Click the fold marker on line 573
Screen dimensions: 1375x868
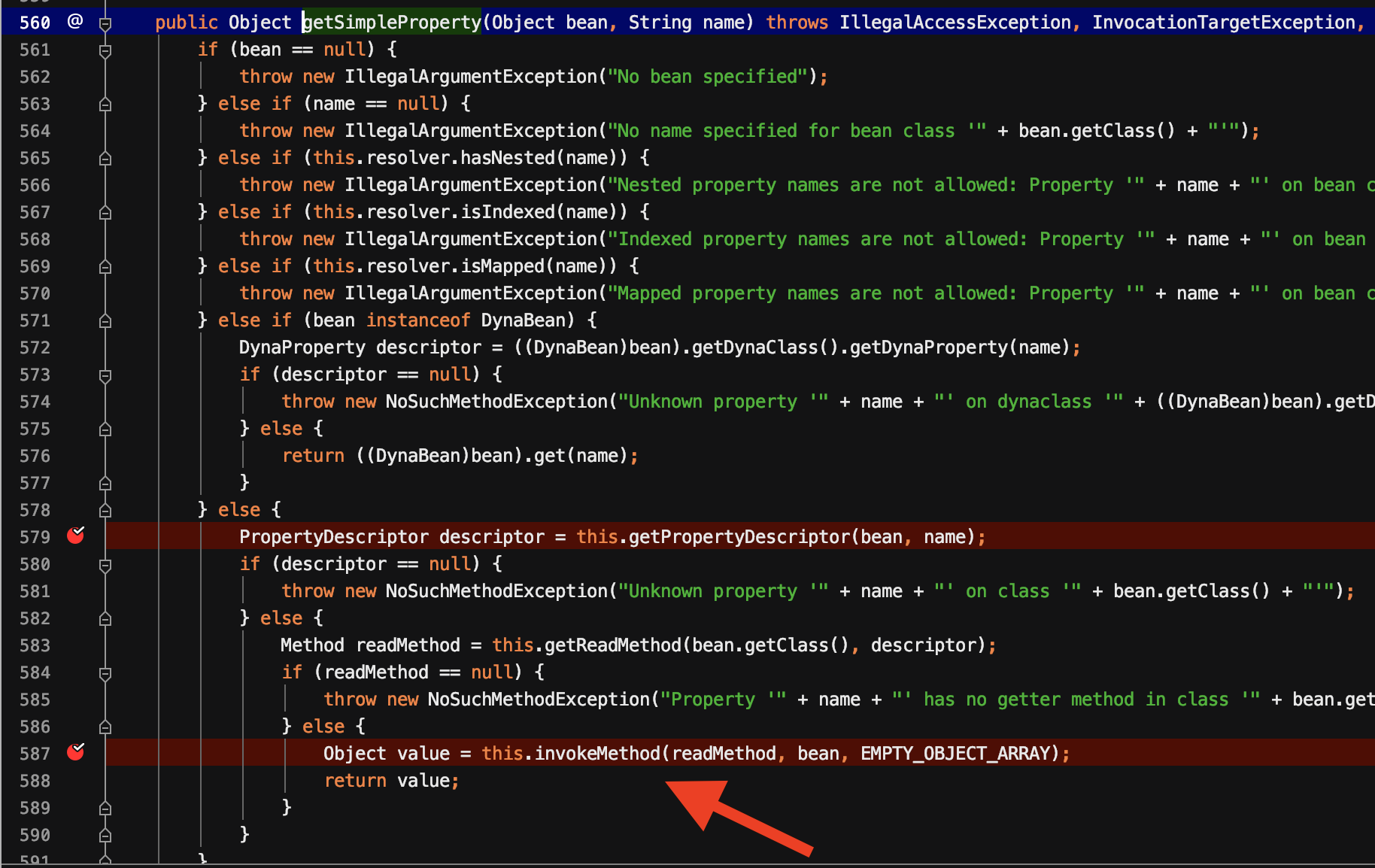click(105, 375)
